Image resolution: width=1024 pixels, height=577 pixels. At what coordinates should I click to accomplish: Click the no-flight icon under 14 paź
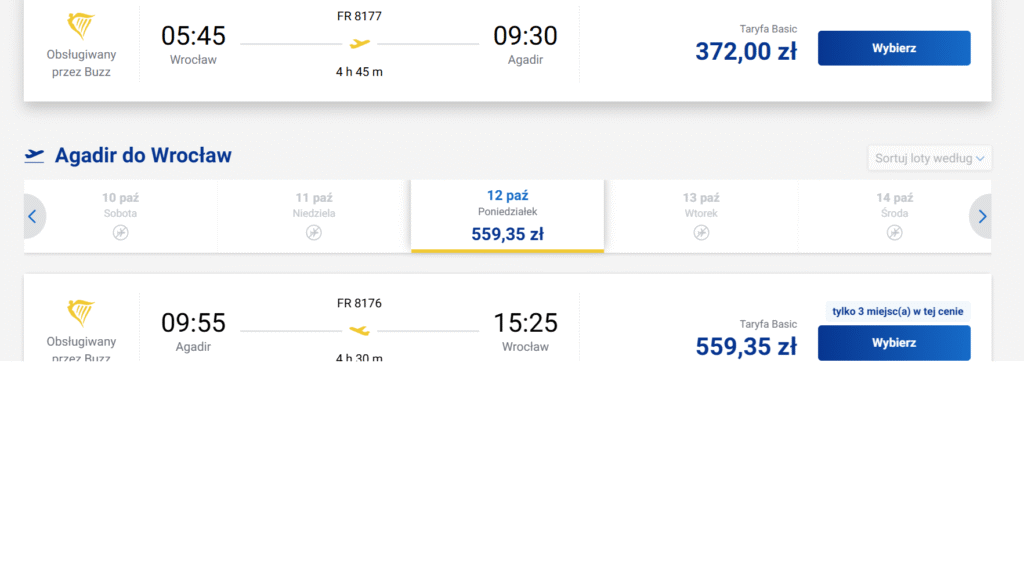point(895,233)
